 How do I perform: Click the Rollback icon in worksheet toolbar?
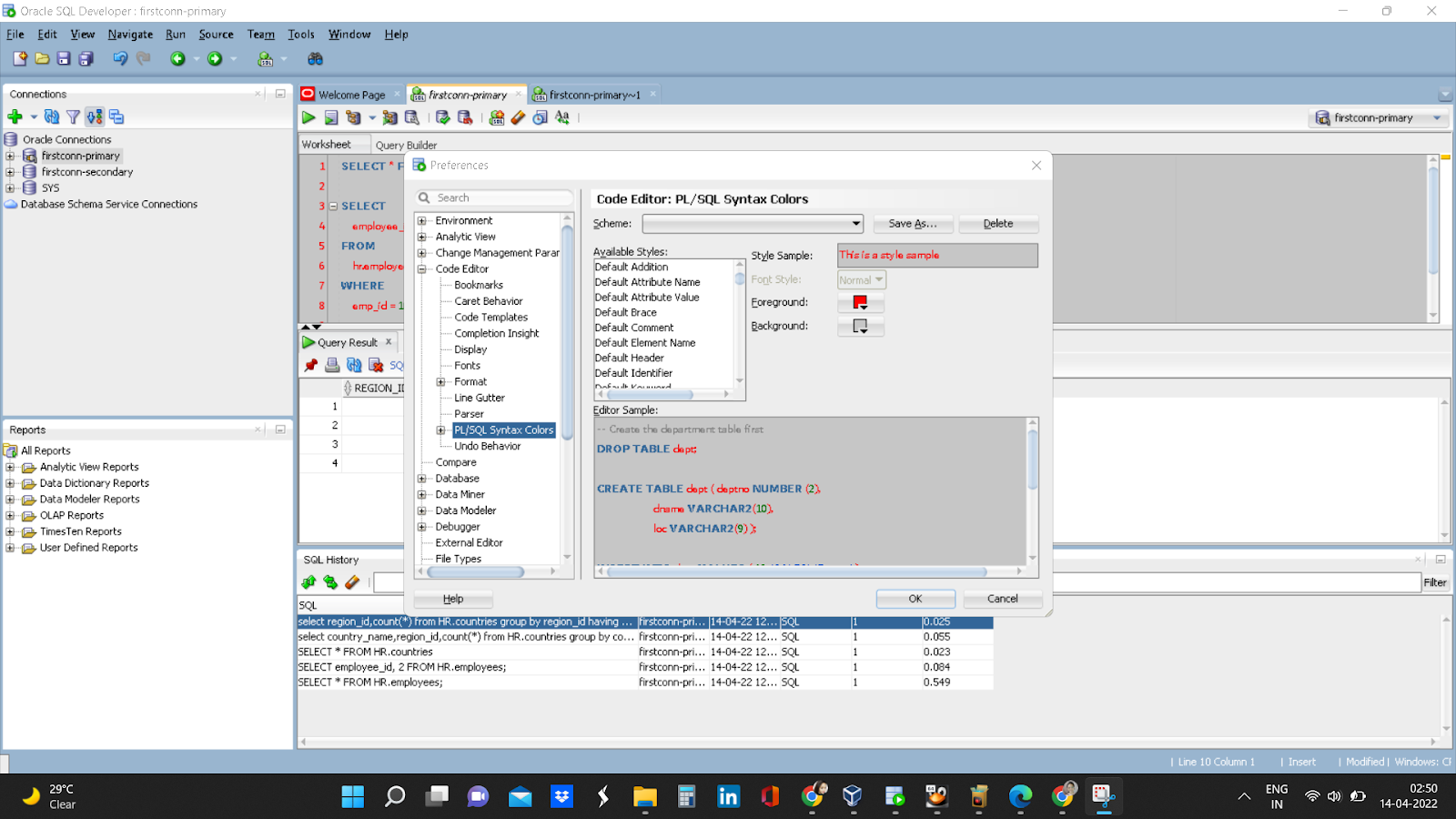pos(465,117)
